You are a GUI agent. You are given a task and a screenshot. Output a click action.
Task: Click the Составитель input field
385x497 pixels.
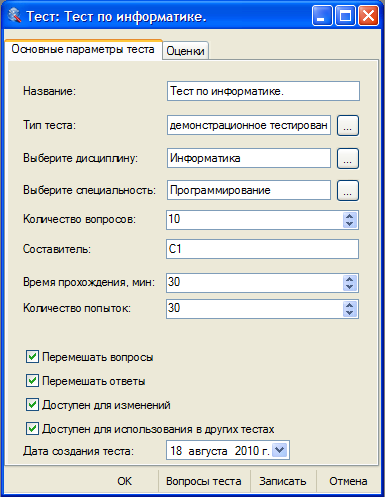(262, 249)
